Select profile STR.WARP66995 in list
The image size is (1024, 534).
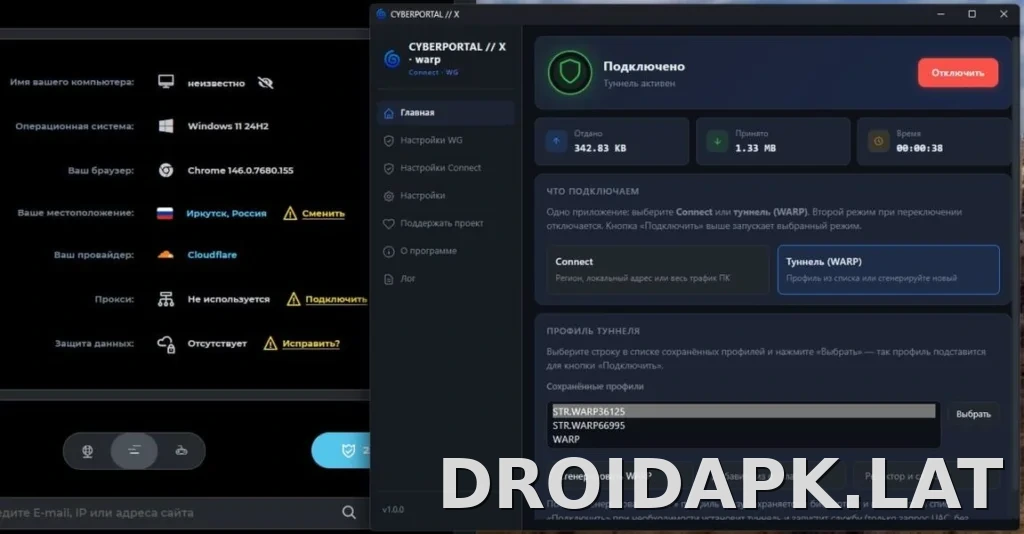coord(743,426)
